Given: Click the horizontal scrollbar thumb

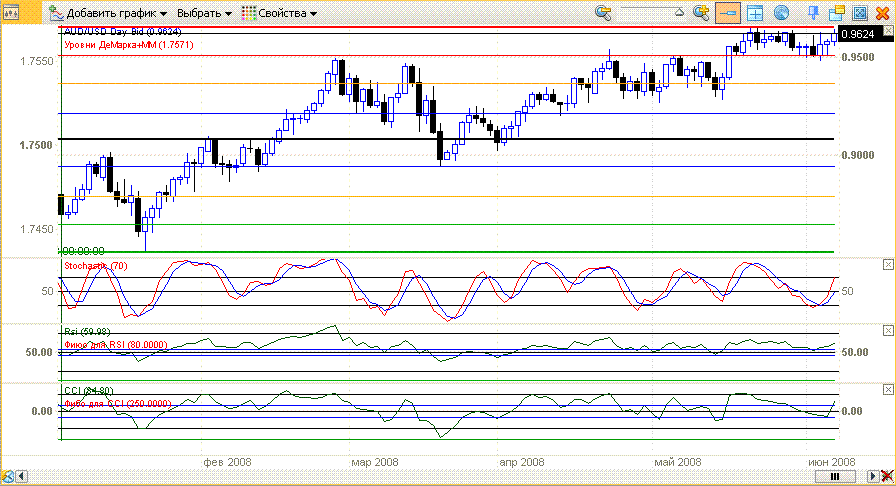Looking at the screenshot, I should tap(835, 476).
